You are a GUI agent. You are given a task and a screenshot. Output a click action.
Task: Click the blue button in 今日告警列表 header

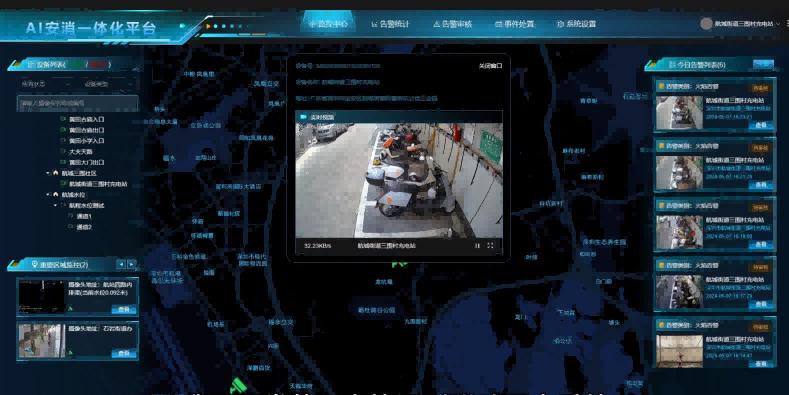763,64
